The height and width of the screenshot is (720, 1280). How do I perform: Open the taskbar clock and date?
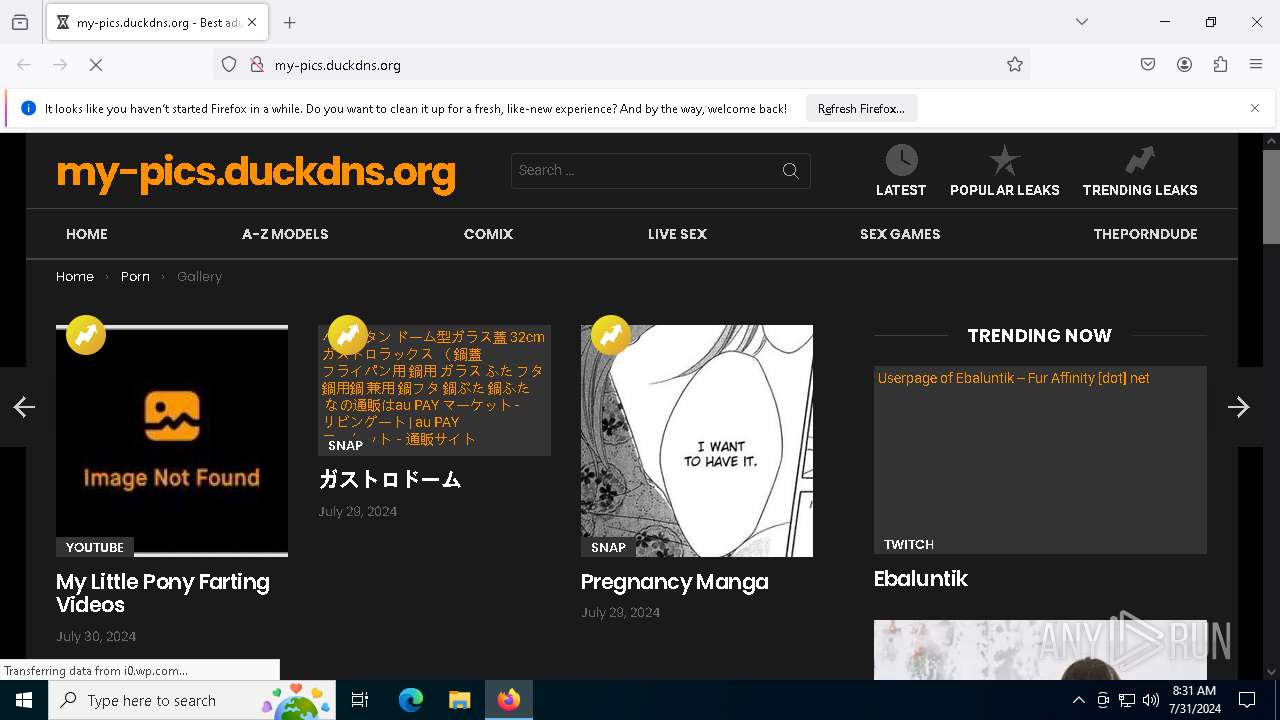[1194, 700]
